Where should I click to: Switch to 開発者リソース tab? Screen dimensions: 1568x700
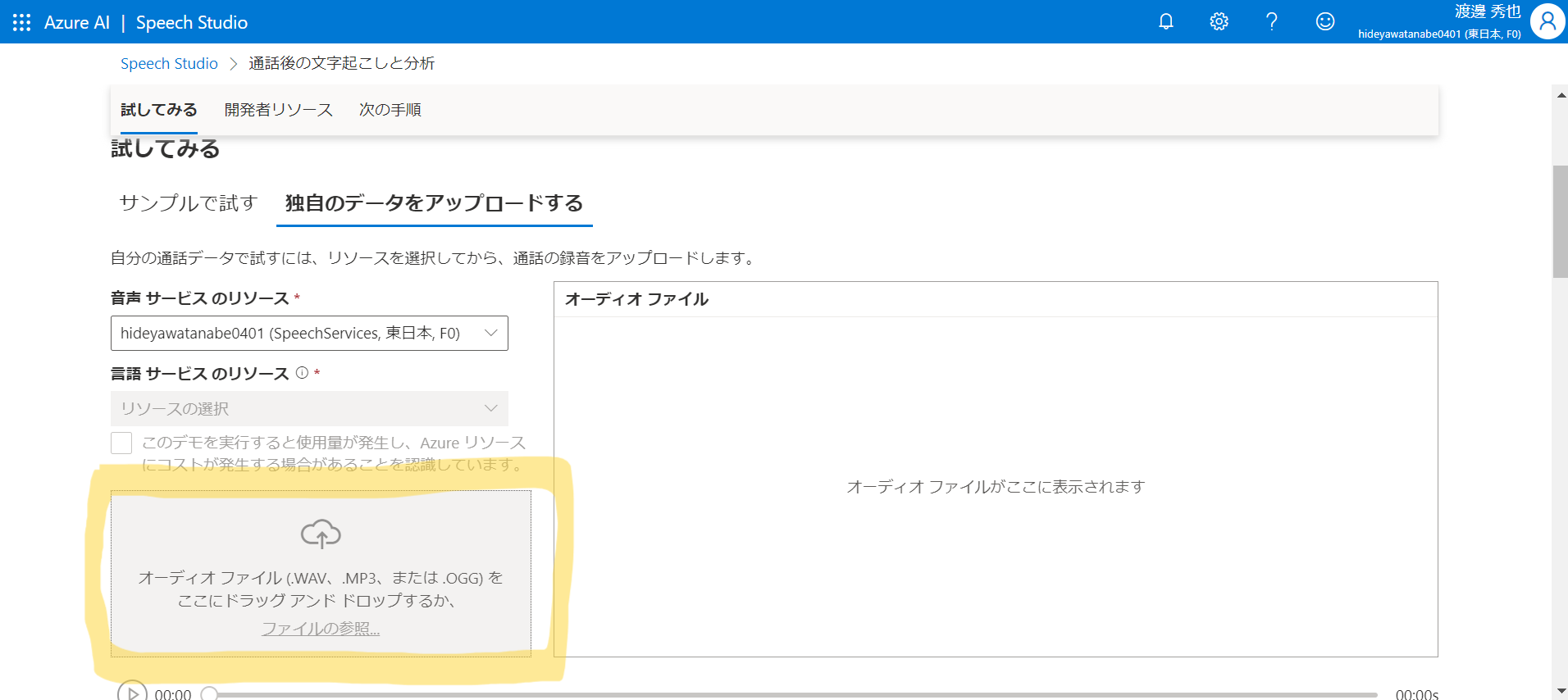pos(279,110)
